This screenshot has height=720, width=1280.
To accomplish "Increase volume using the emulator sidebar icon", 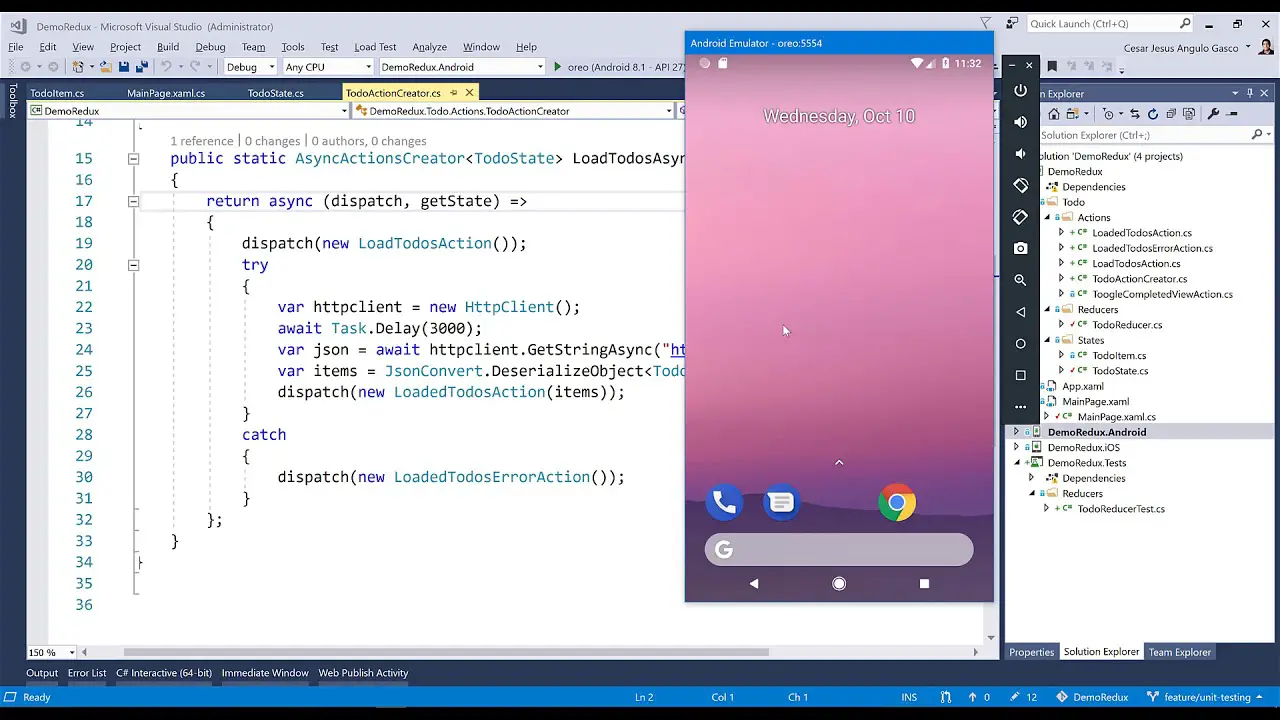I will click(1020, 122).
